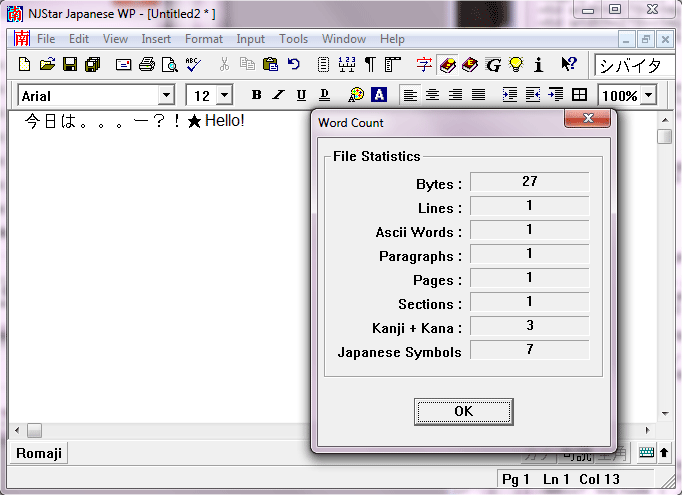Click the Print icon in toolbar

[x=147, y=65]
